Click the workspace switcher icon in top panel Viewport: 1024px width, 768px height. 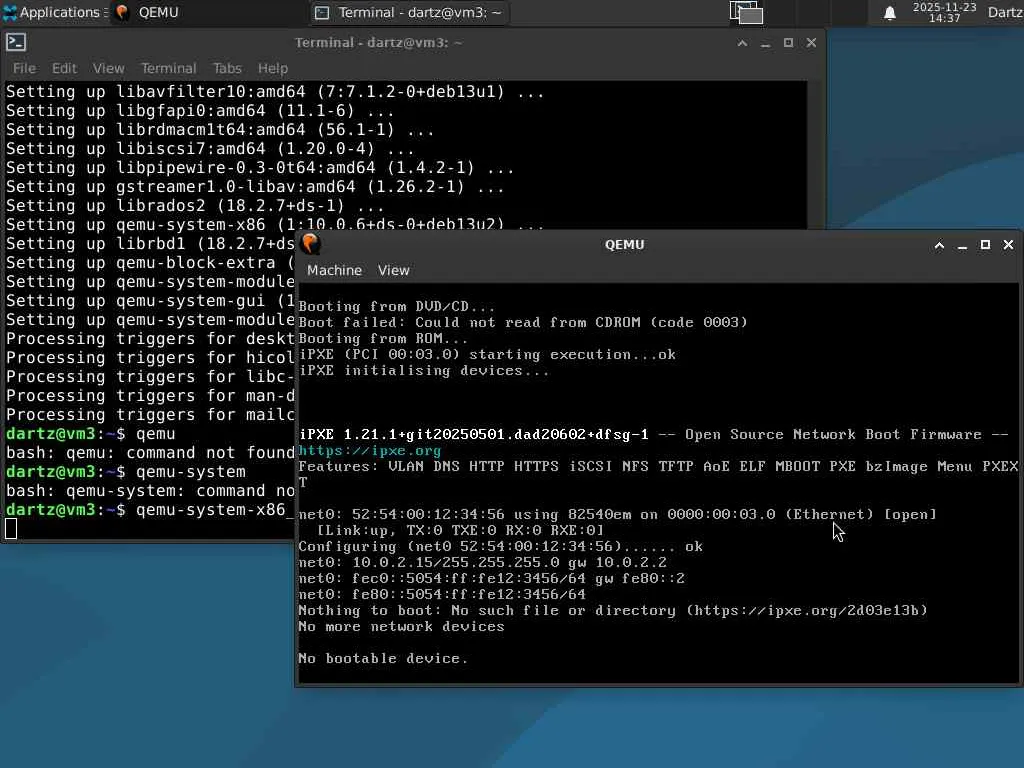pos(746,12)
